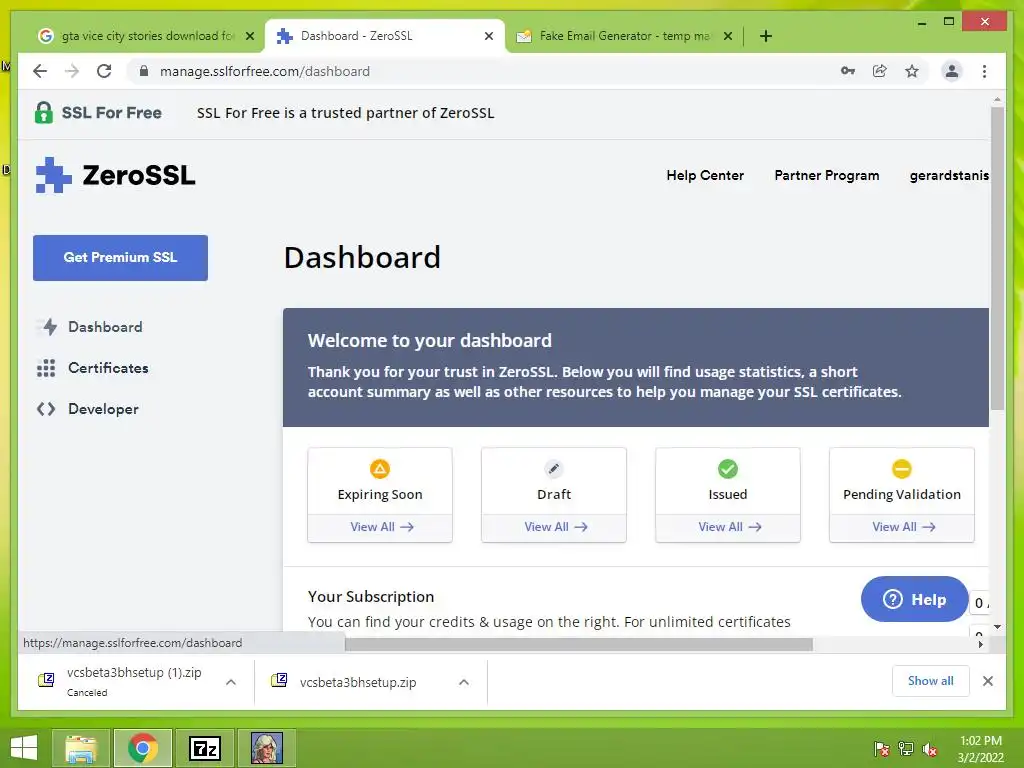Screen dimensions: 1024x768
Task: Click the taskbar clock showing 1:02 PM
Action: coord(980,748)
